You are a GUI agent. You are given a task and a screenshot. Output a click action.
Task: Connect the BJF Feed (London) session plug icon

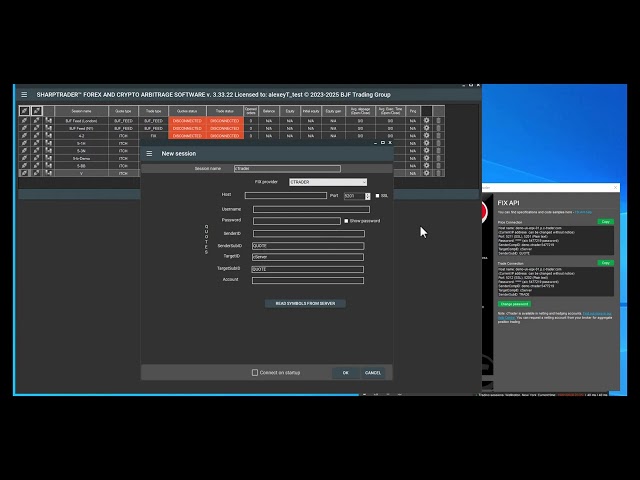click(24, 121)
